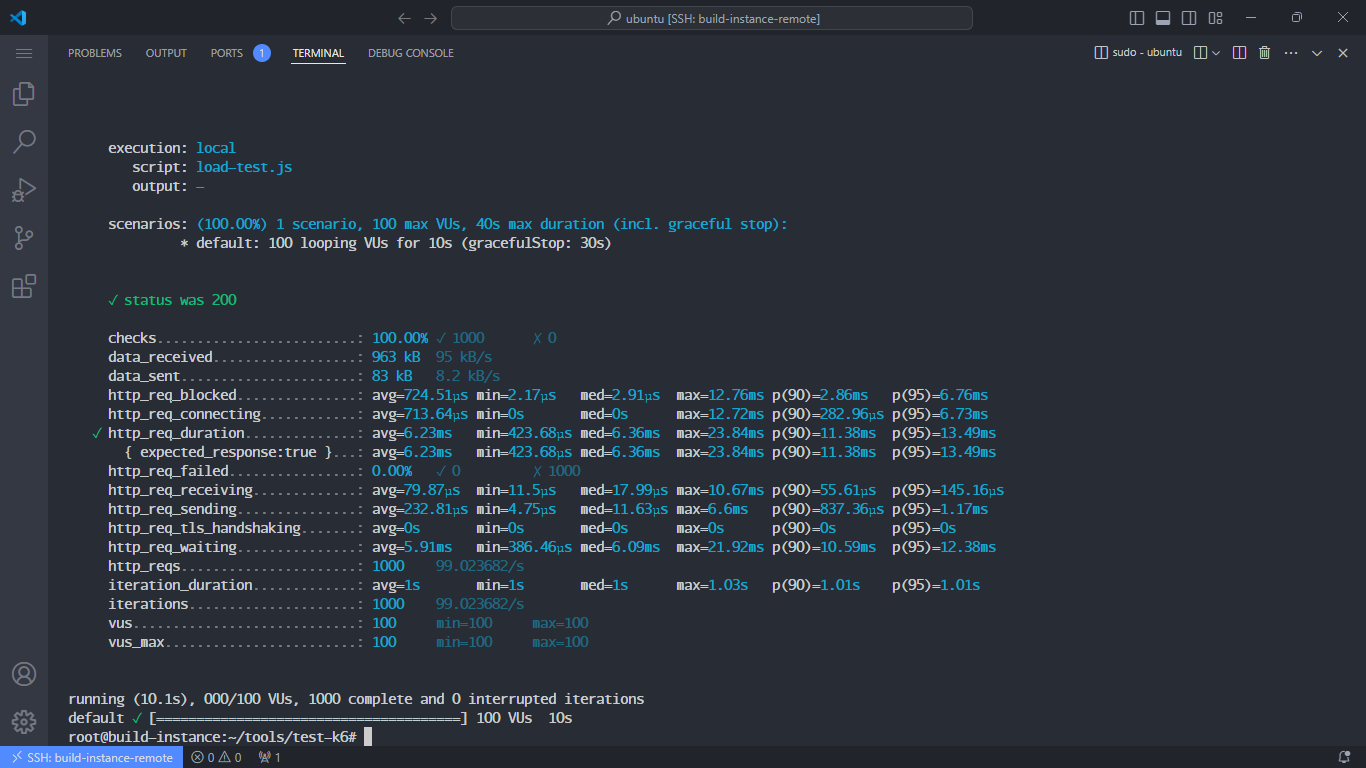Click SSH: build-instance-remote status indicator

click(91, 757)
